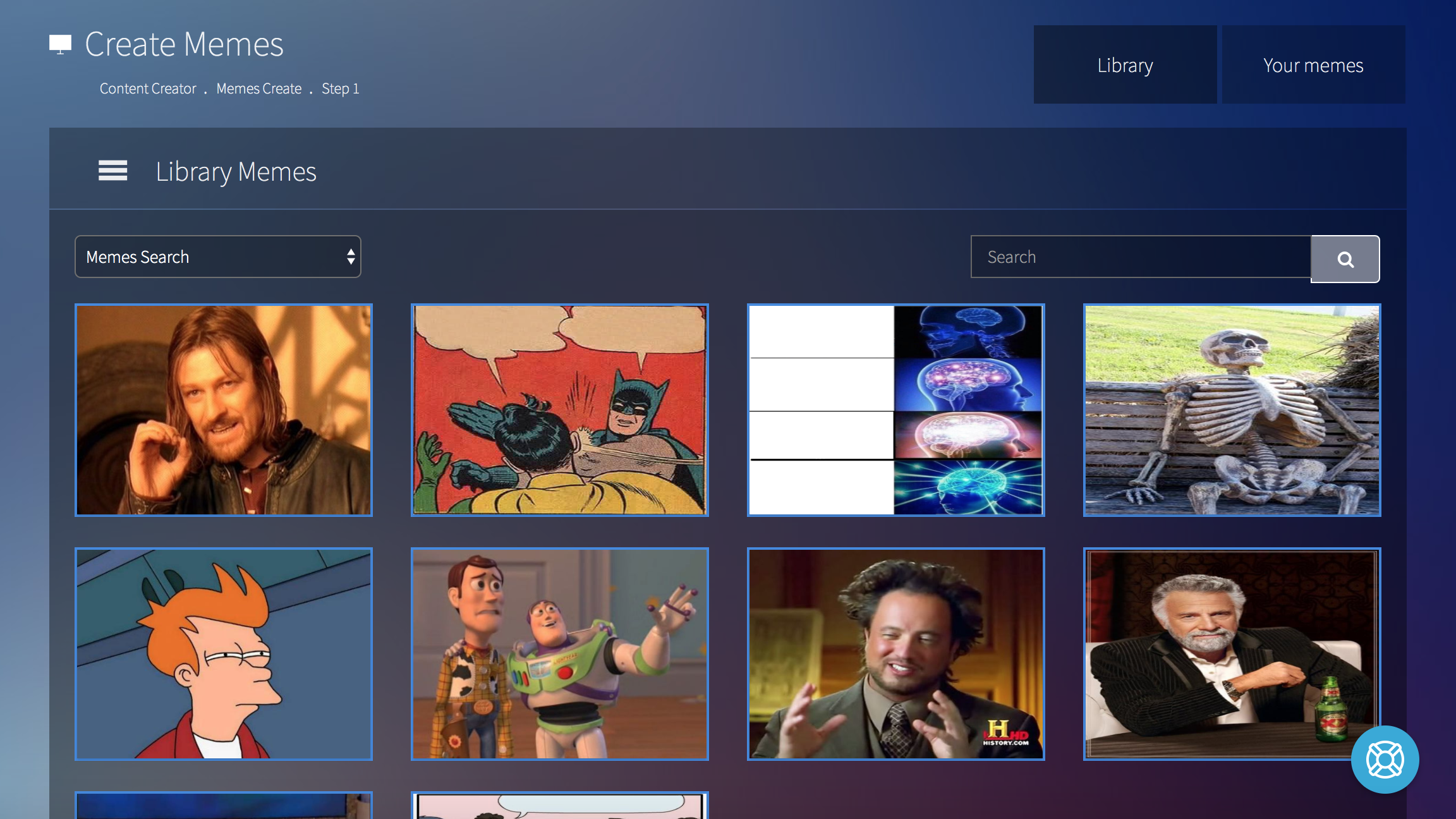The image size is (1456, 819).
Task: Select the waiting skeleton on bench meme
Action: click(x=1232, y=410)
